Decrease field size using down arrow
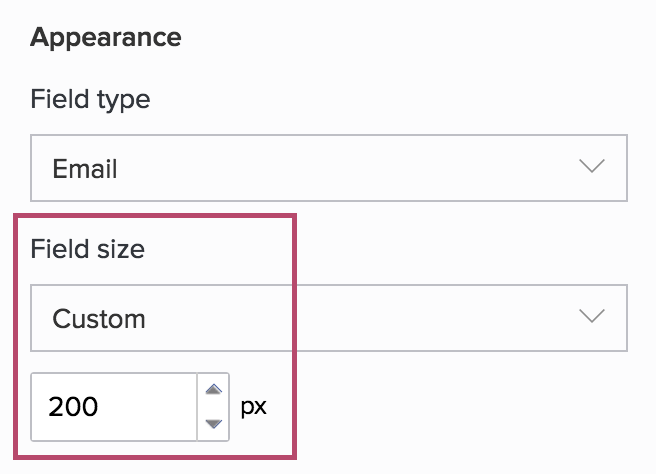Viewport: 656px width, 474px height. (212, 423)
